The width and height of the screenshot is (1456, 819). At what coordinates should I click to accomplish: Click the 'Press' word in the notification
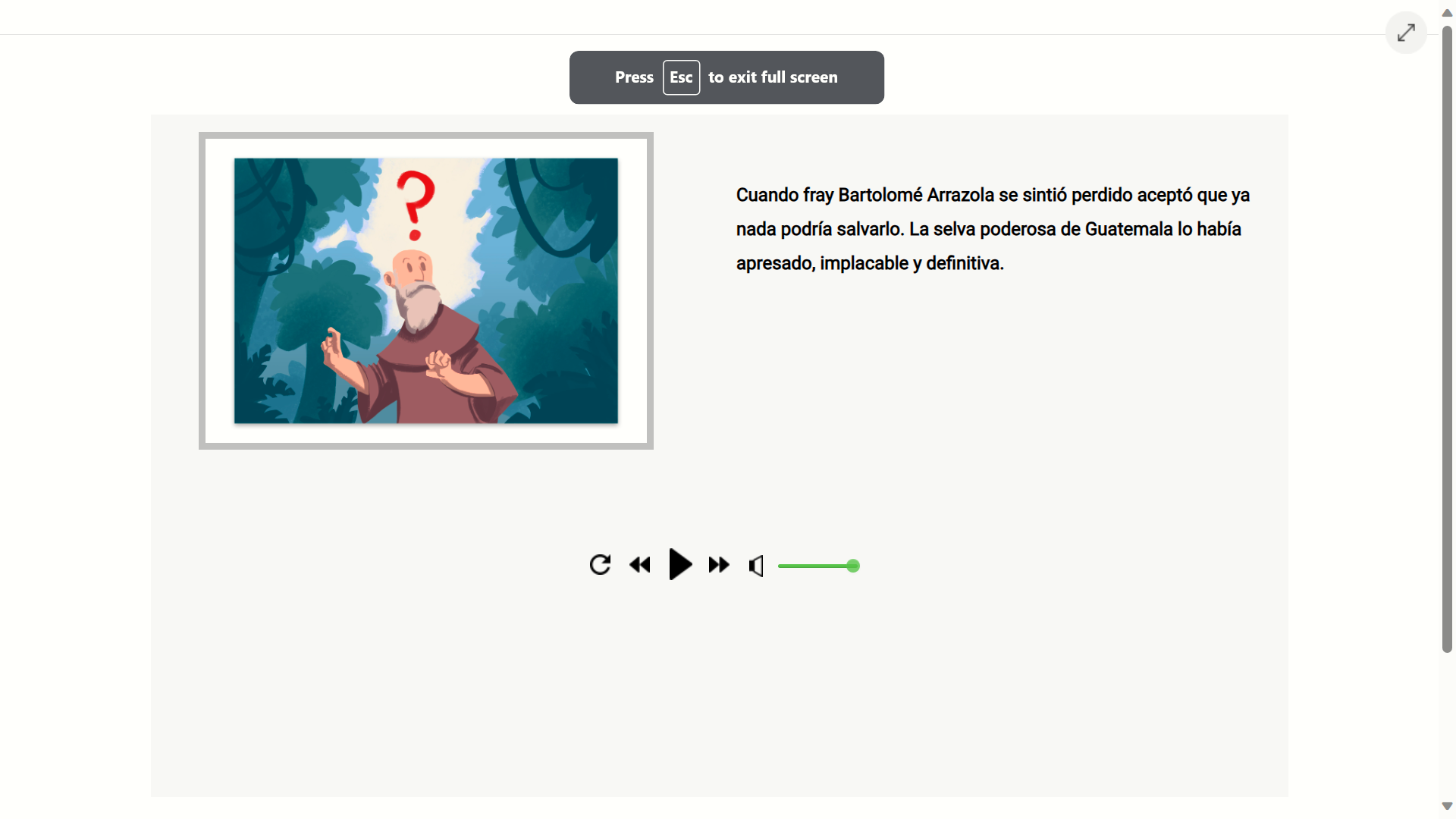[634, 77]
